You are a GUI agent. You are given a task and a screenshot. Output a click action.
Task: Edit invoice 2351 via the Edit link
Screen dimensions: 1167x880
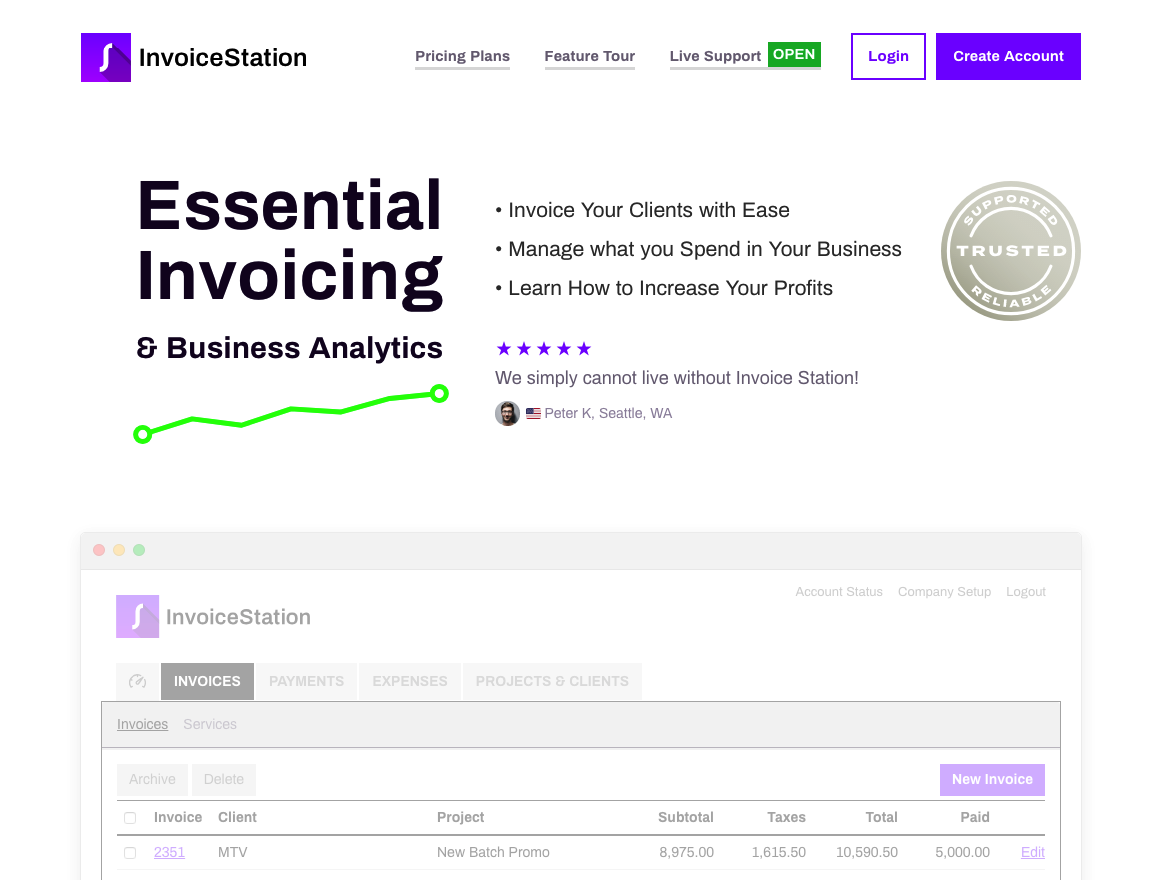[x=1032, y=852]
